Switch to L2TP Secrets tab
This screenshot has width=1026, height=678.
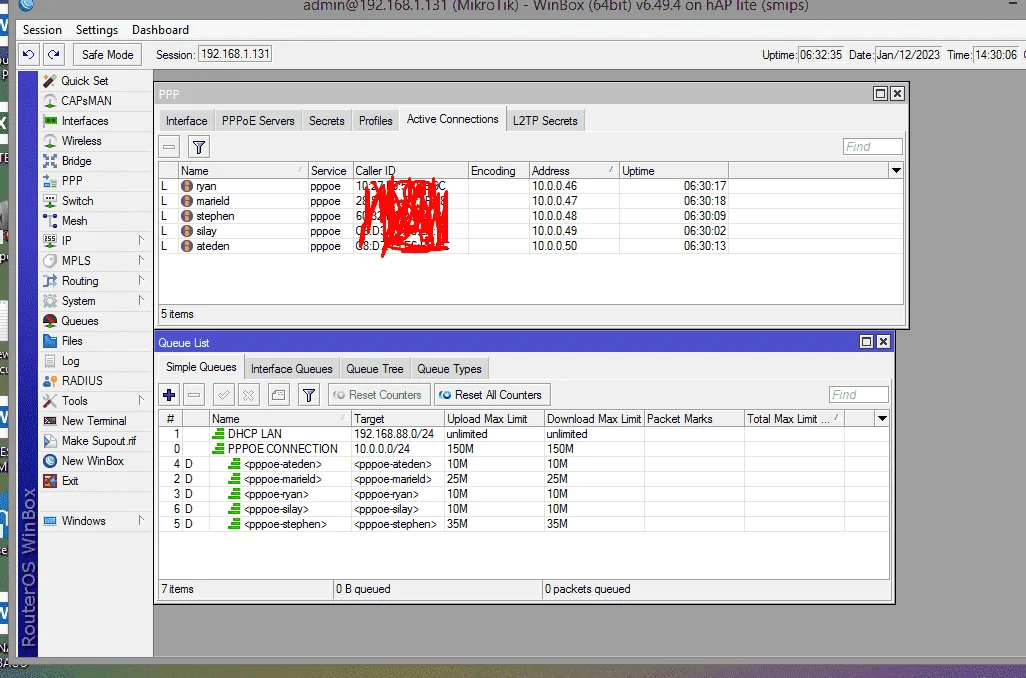(545, 121)
